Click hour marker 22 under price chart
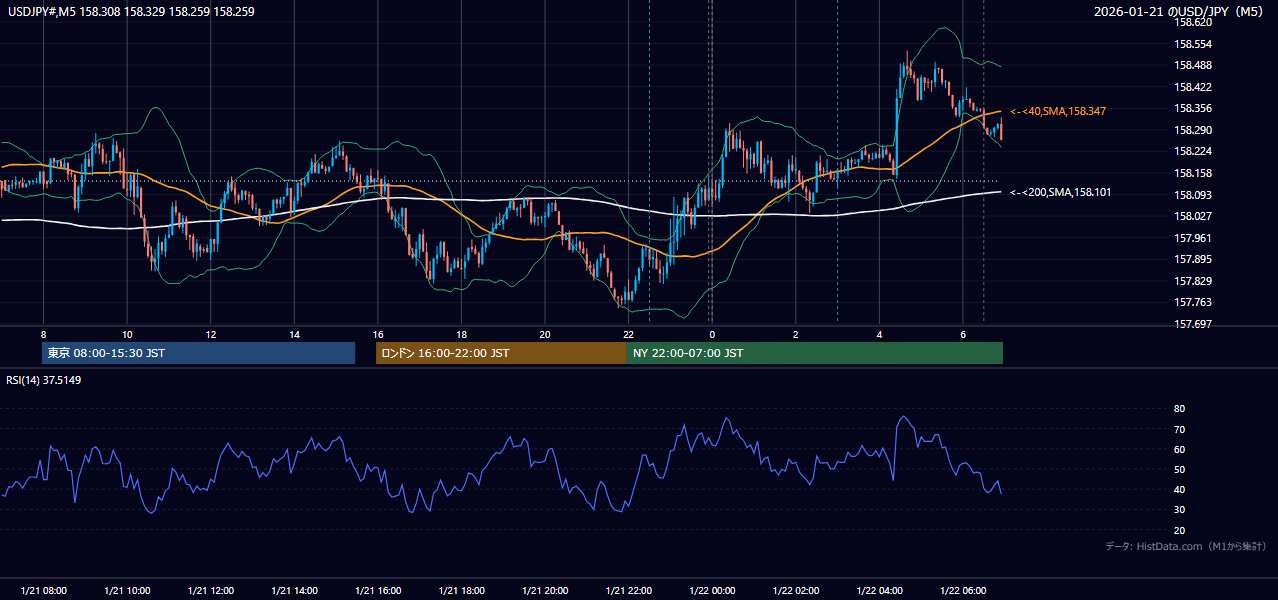This screenshot has width=1278, height=600. click(x=628, y=334)
